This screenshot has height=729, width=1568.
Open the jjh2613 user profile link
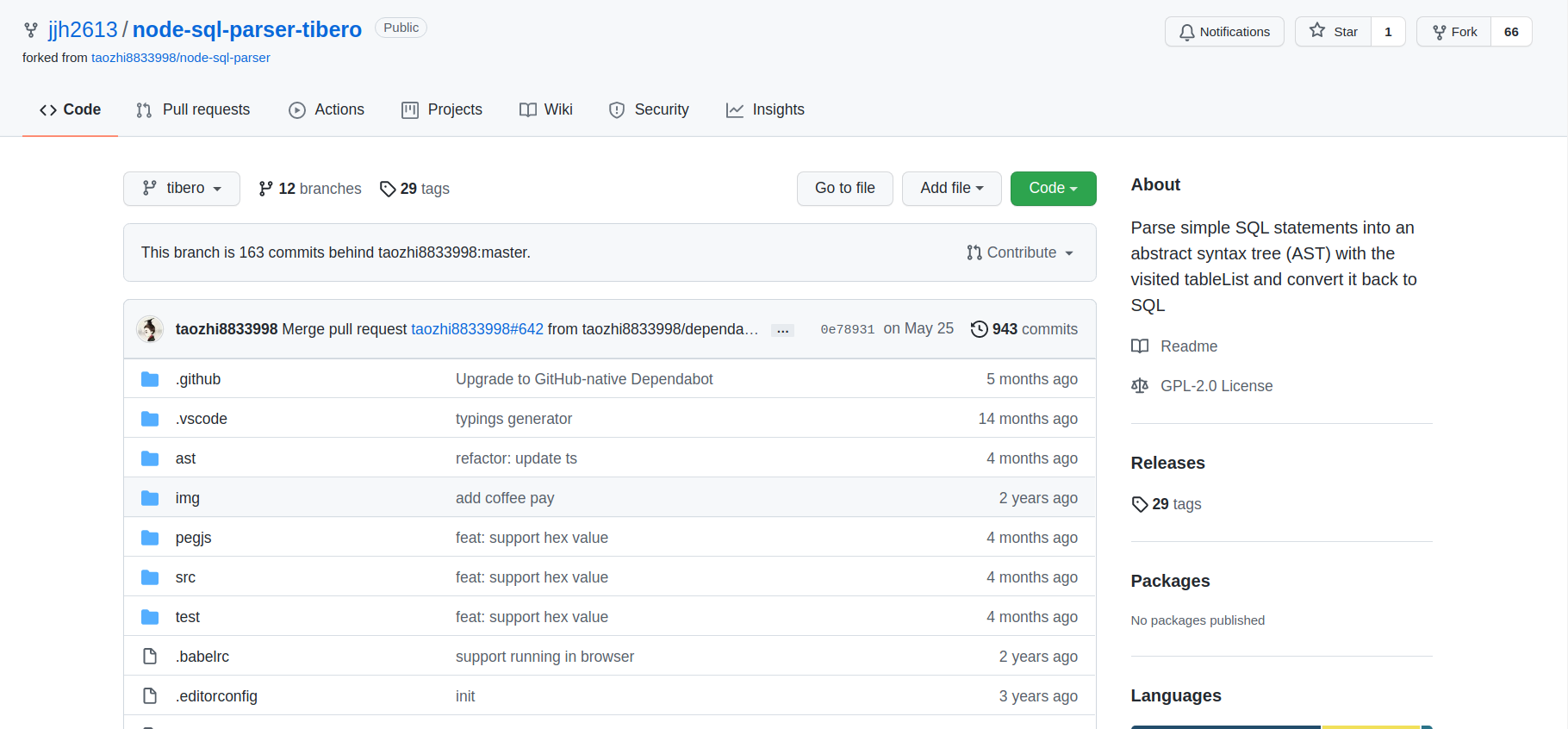83,29
